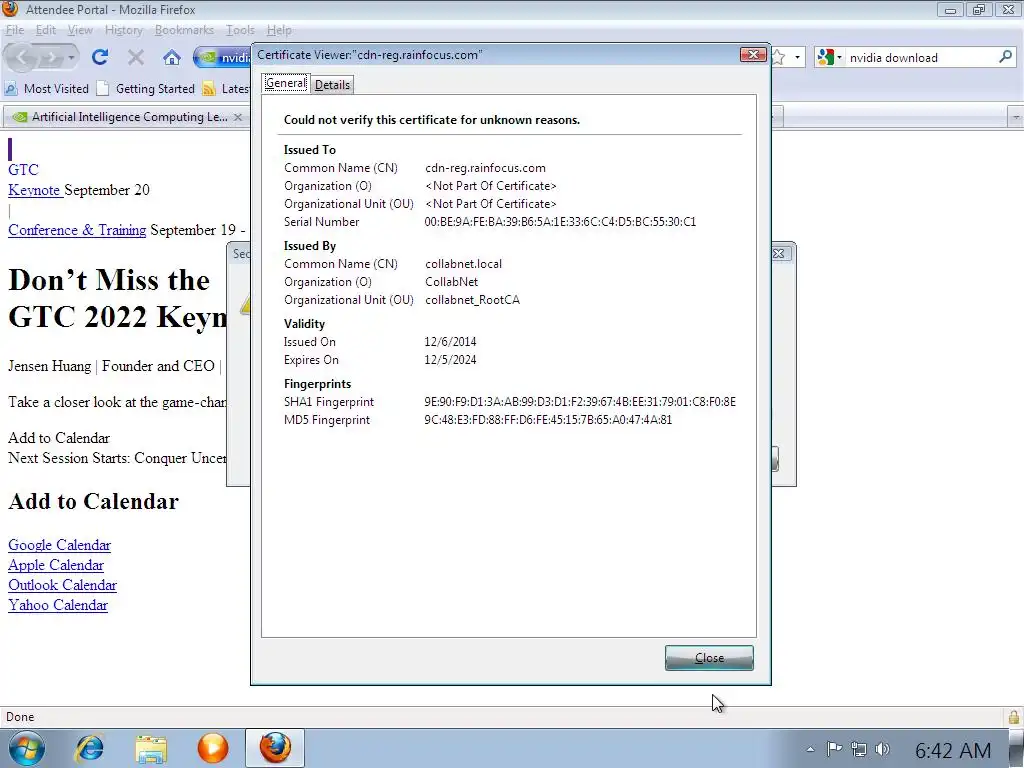Click the volume speaker tray icon

882,749
